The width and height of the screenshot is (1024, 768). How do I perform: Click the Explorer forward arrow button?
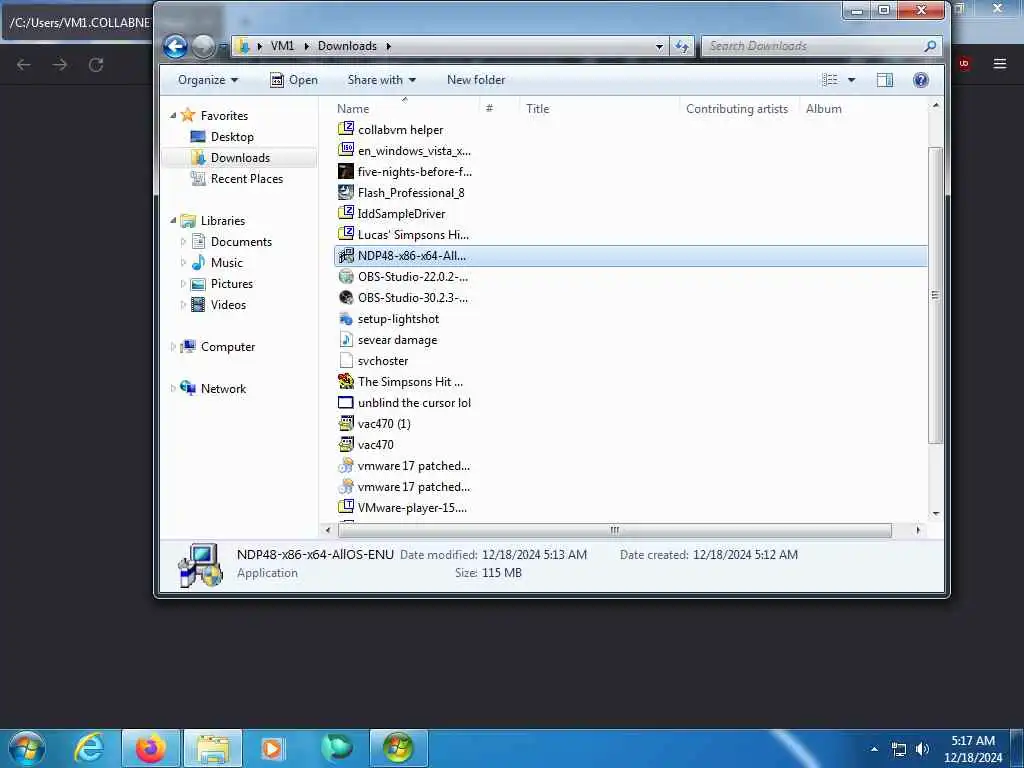point(203,46)
